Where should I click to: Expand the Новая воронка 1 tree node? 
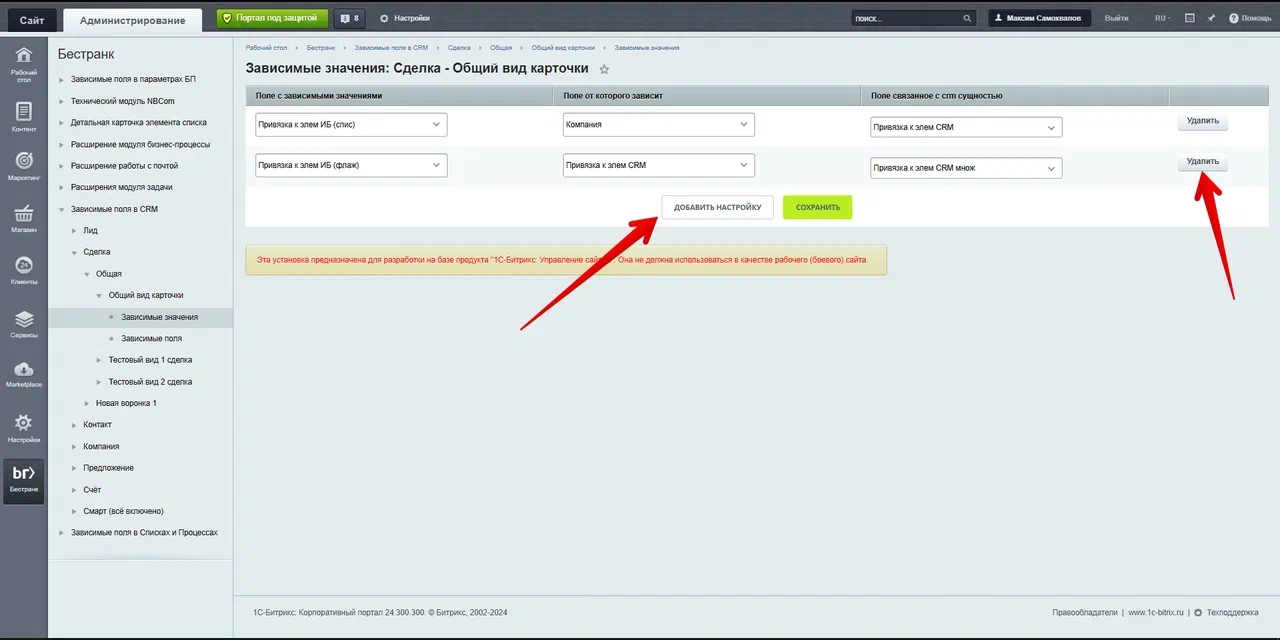coord(87,403)
